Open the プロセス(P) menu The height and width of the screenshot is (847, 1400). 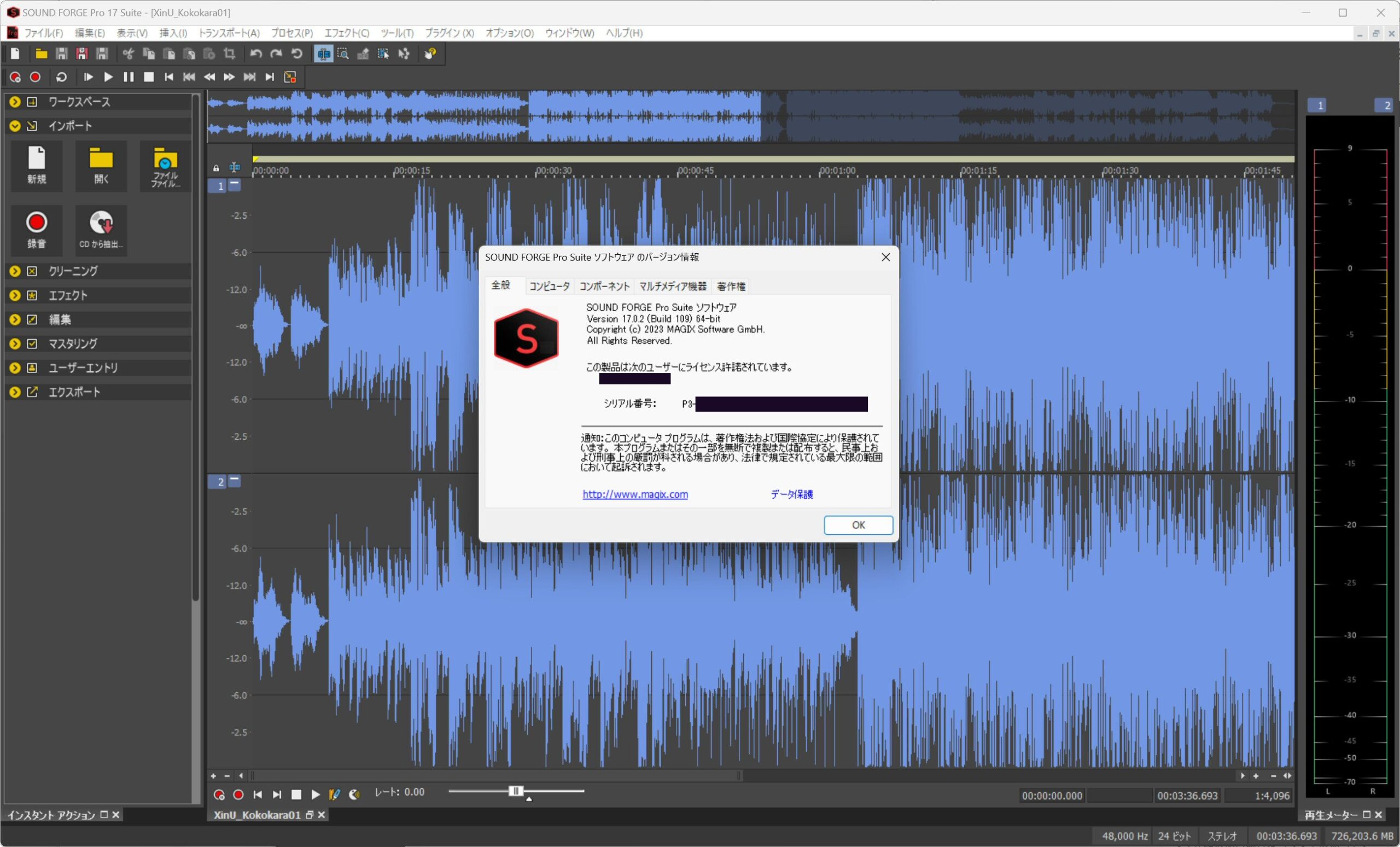click(291, 33)
